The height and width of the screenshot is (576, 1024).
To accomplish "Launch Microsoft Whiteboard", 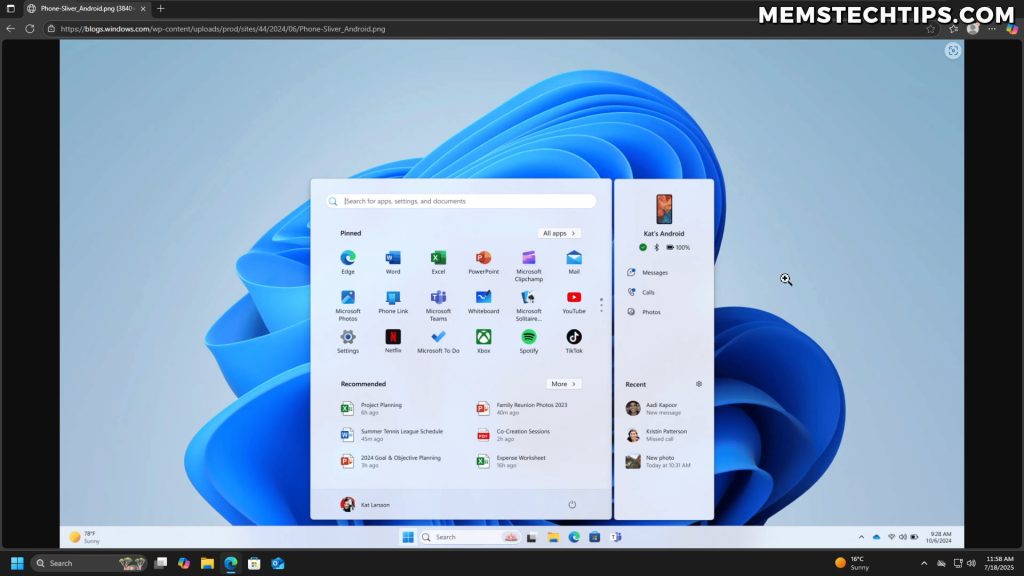I will pos(483,297).
